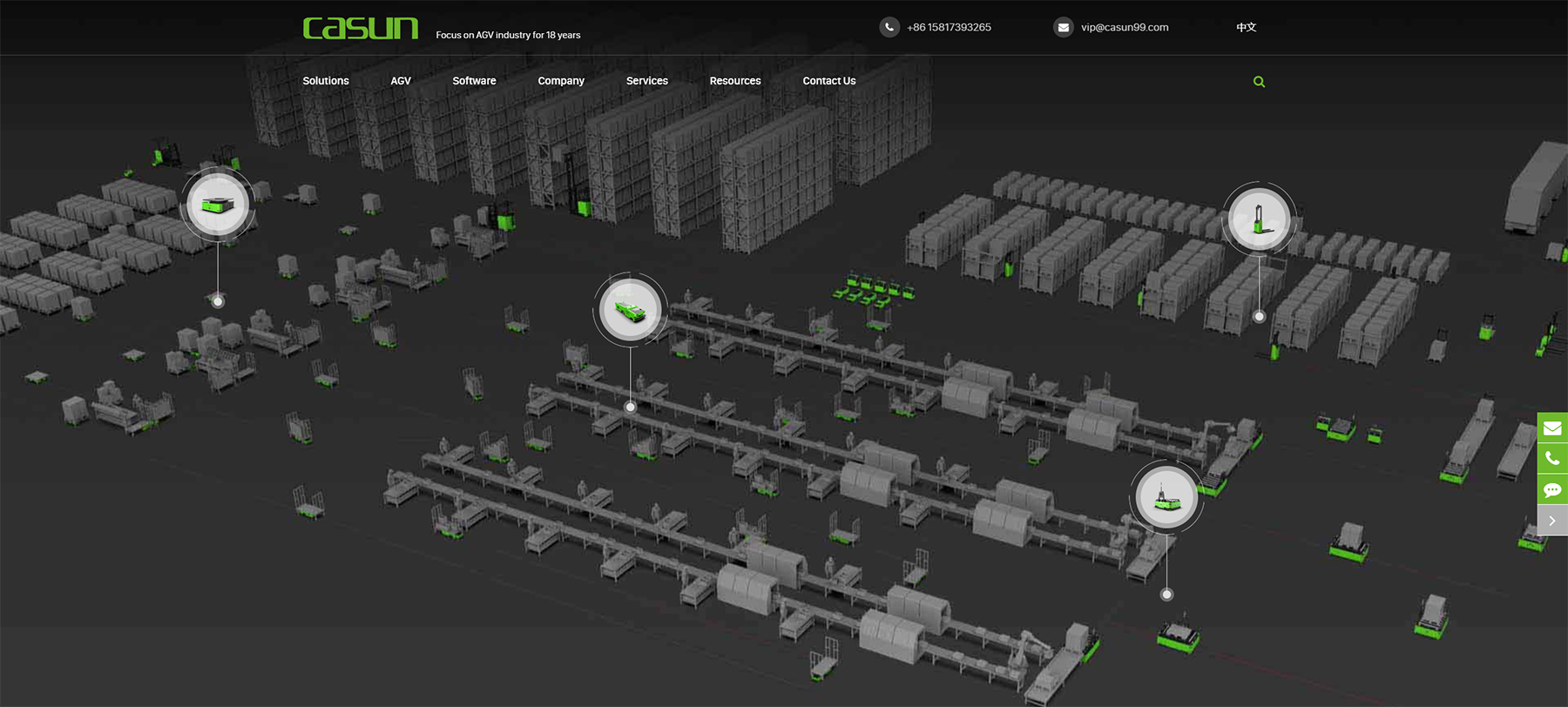Open the AGV menu item
Image resolution: width=1568 pixels, height=707 pixels.
(x=401, y=81)
